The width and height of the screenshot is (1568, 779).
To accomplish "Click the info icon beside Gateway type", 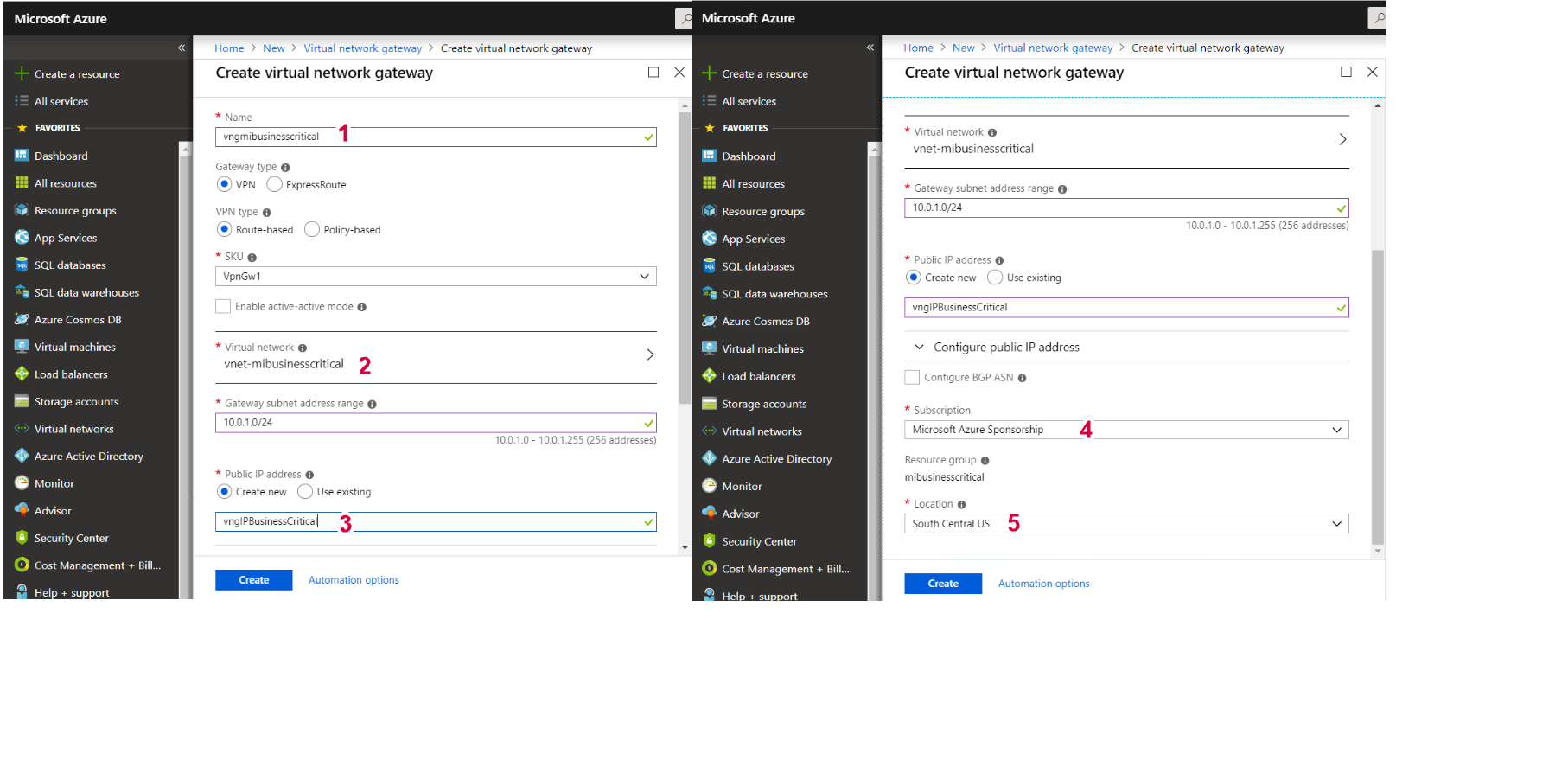I will (285, 168).
